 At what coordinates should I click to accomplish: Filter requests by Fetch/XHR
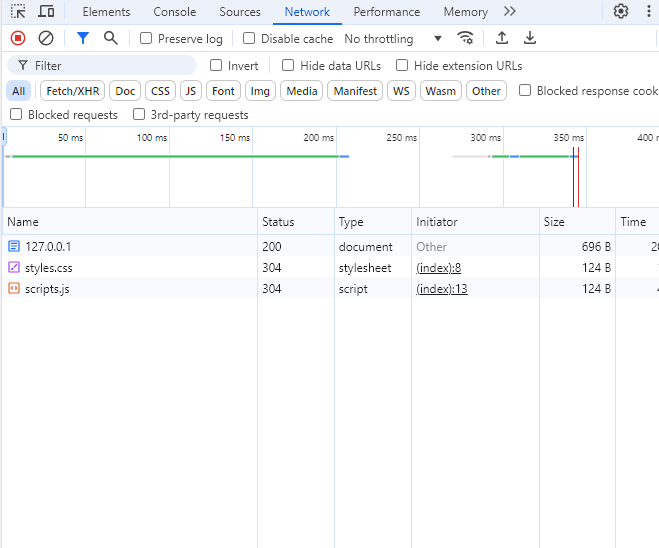click(73, 91)
